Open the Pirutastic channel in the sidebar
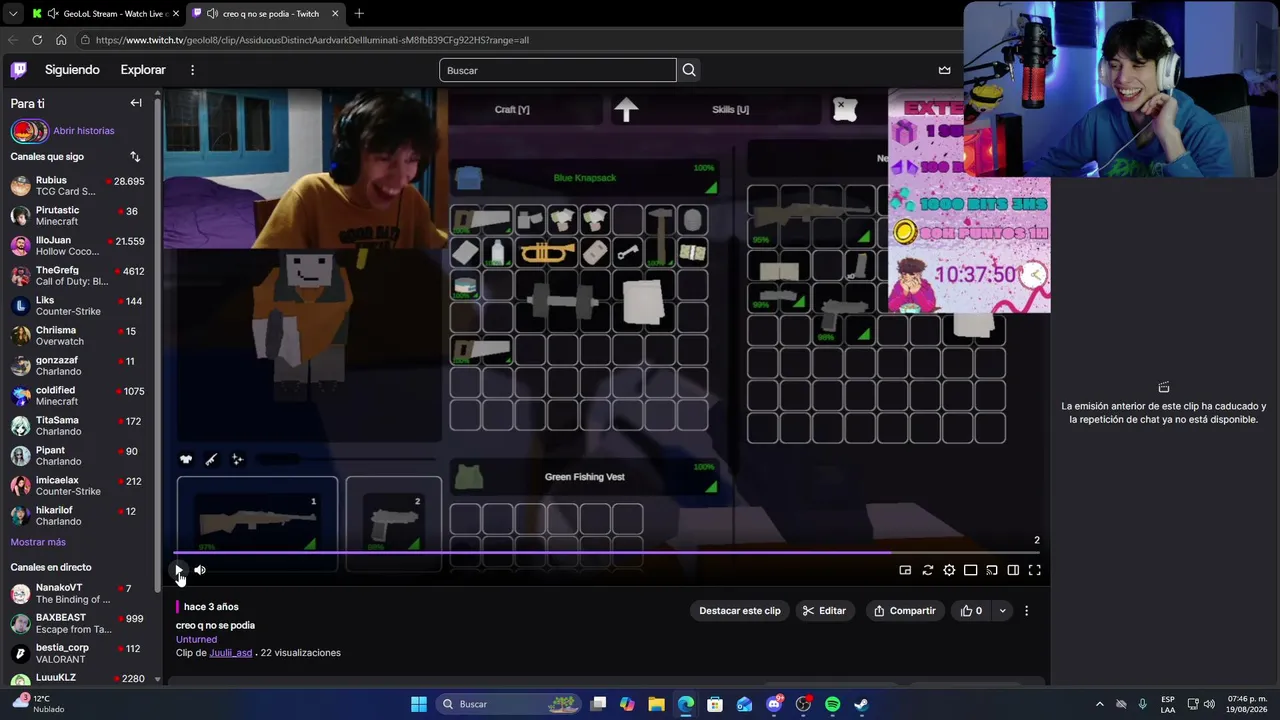This screenshot has height=720, width=1280. 78,216
